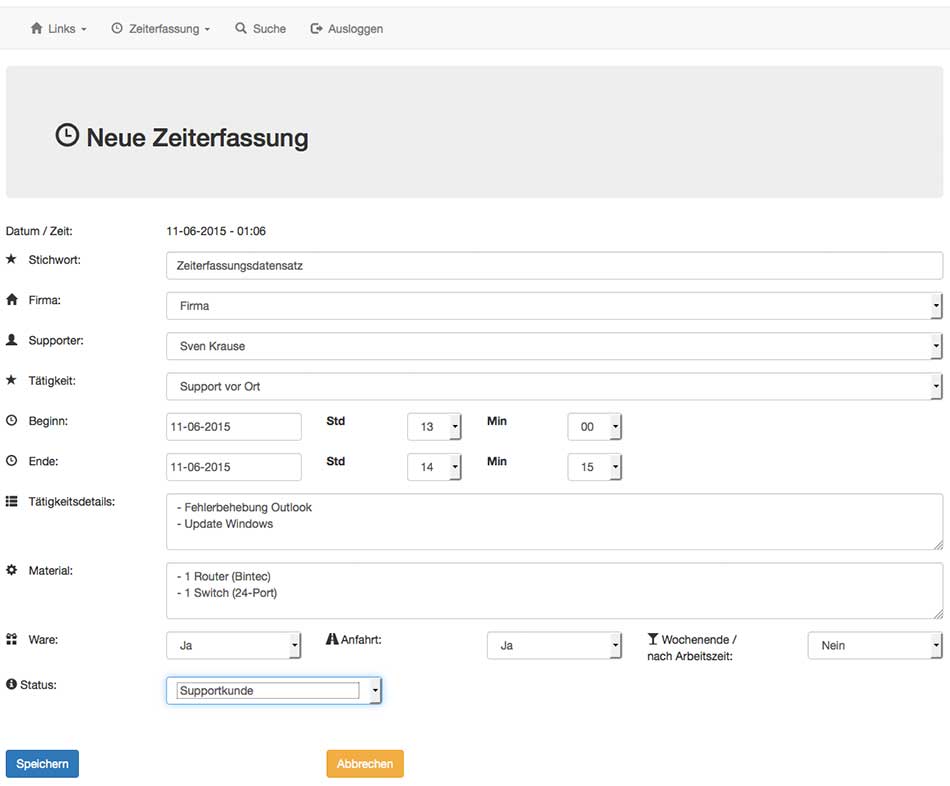
Task: Open the Firma dropdown
Action: point(554,305)
